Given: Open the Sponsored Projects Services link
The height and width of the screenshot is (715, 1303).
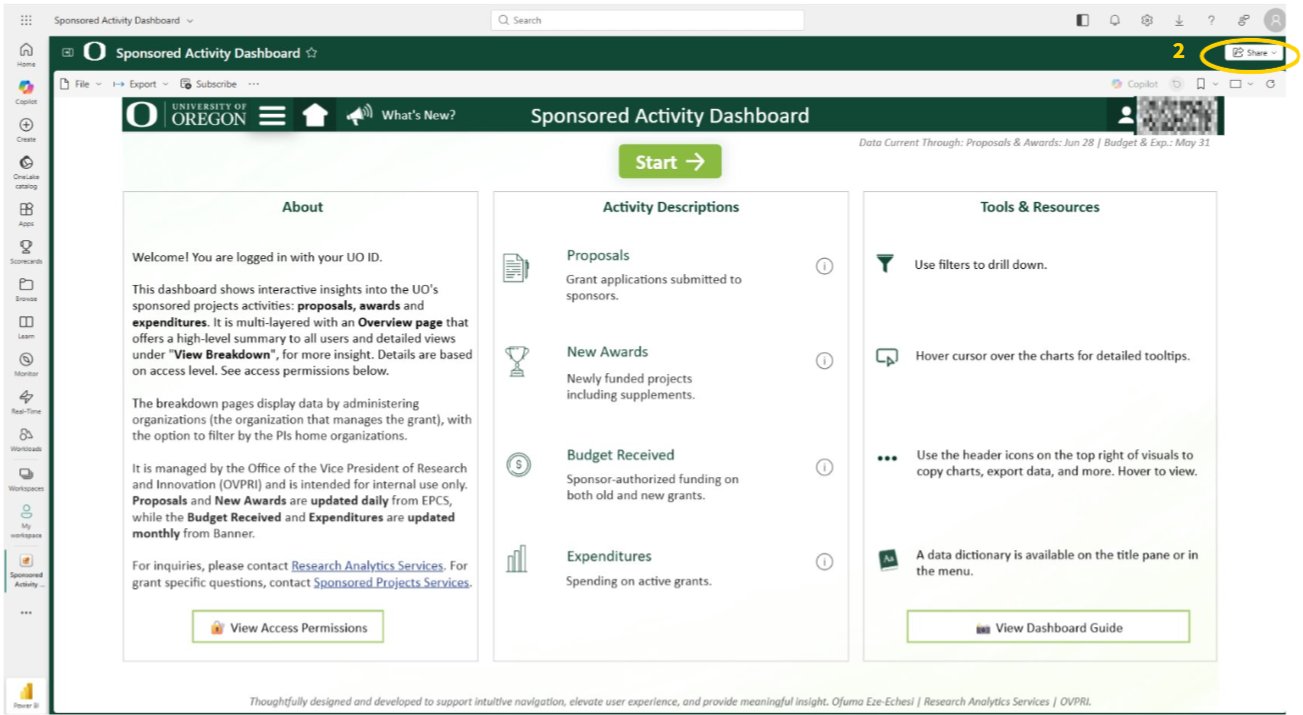Looking at the screenshot, I should click(x=391, y=582).
